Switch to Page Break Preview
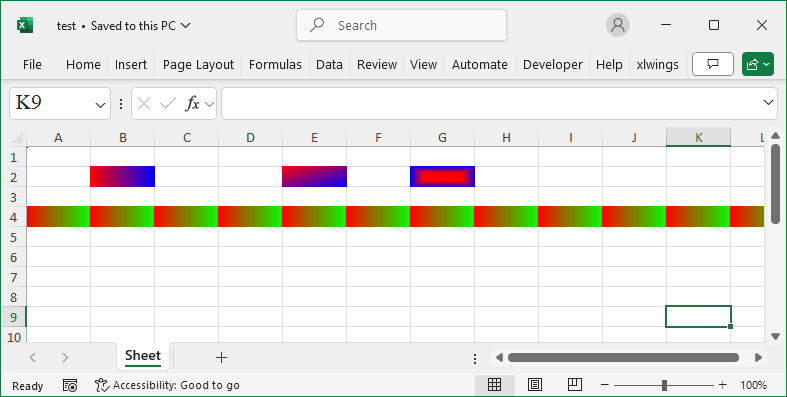Image resolution: width=787 pixels, height=397 pixels. point(575,385)
